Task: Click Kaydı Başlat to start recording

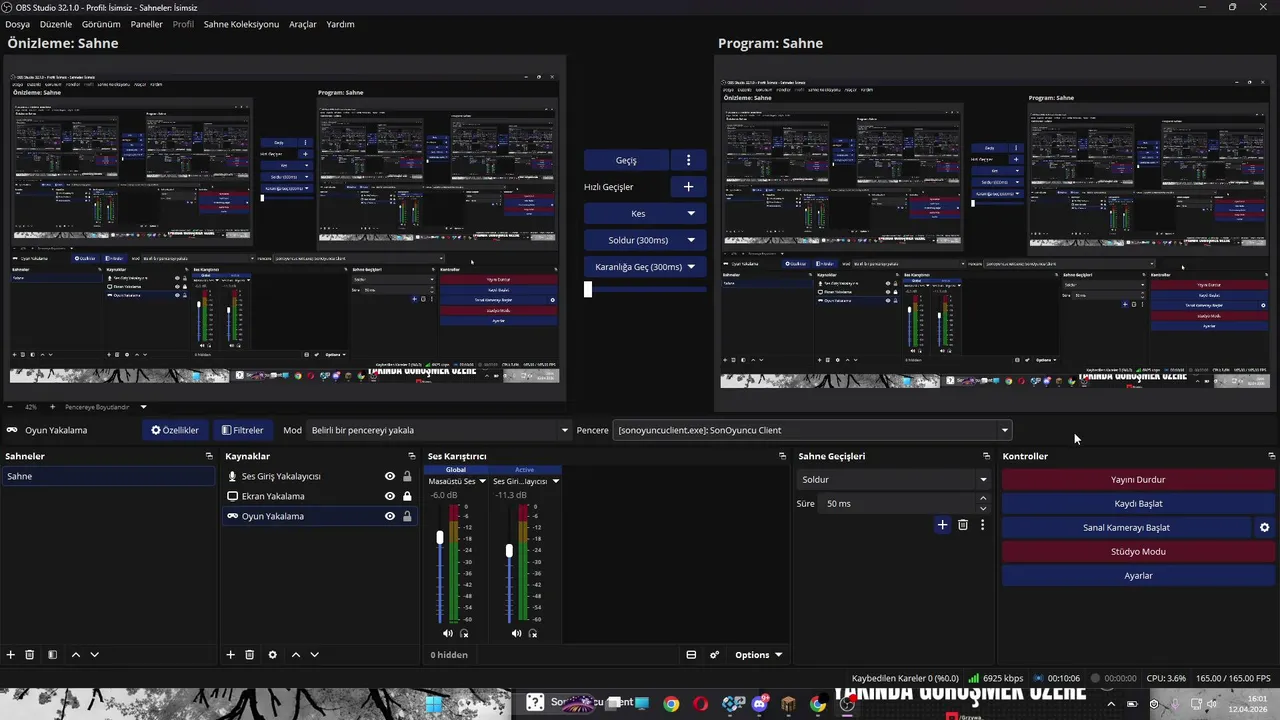Action: click(1138, 504)
